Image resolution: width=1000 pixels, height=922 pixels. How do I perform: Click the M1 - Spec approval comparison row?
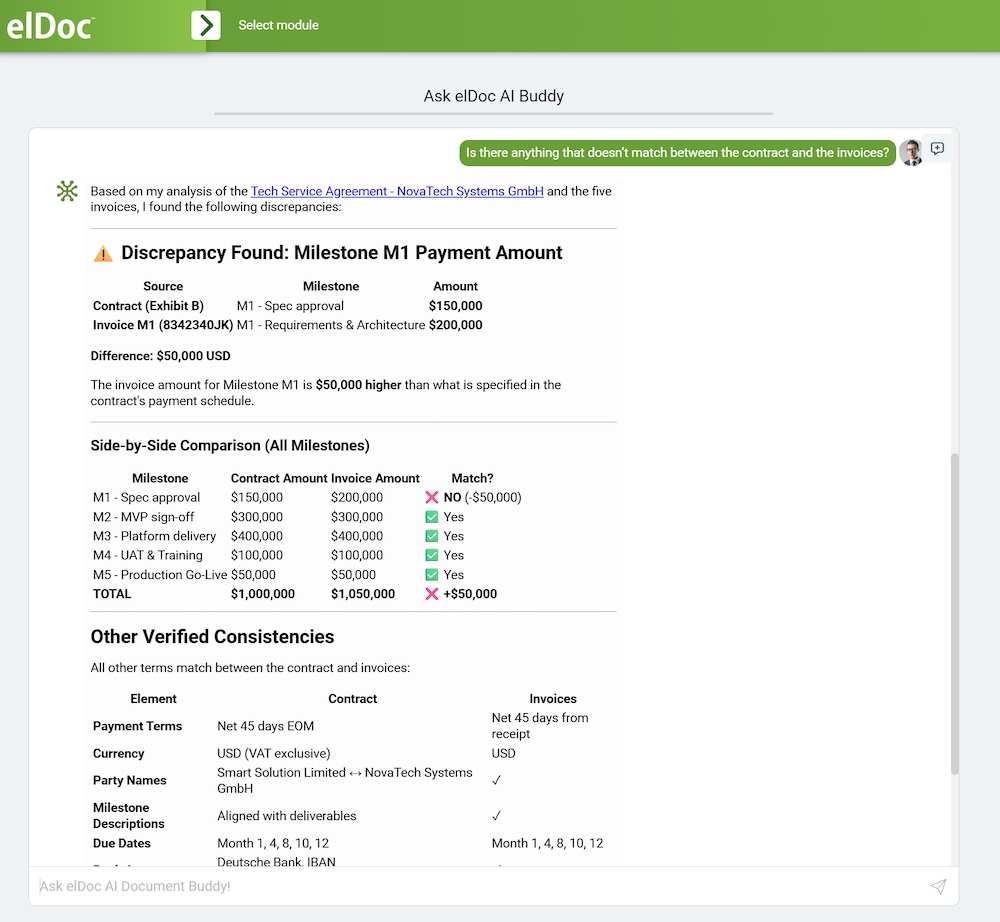tap(307, 497)
